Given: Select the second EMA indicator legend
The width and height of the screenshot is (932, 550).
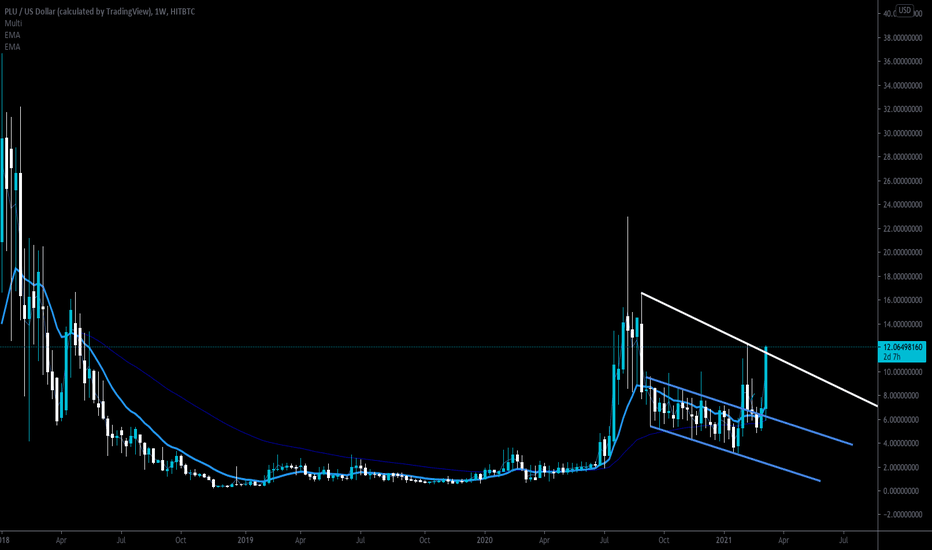Looking at the screenshot, I should 12,47.
